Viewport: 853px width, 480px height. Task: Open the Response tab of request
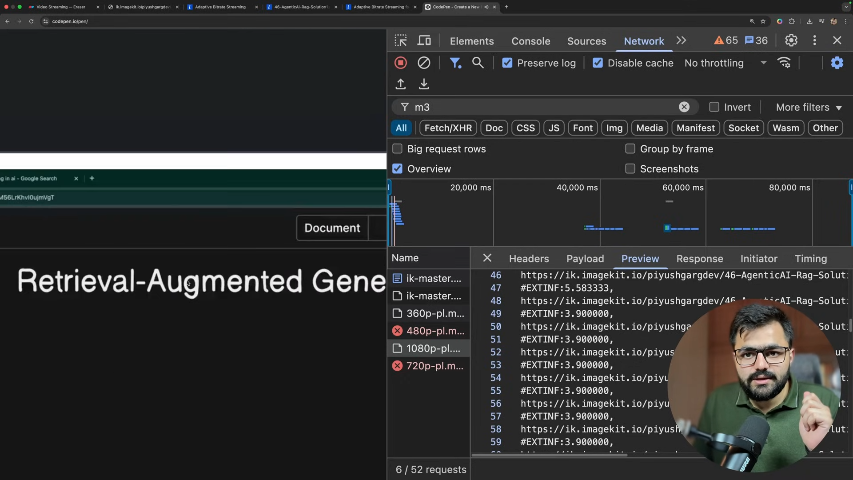[699, 258]
